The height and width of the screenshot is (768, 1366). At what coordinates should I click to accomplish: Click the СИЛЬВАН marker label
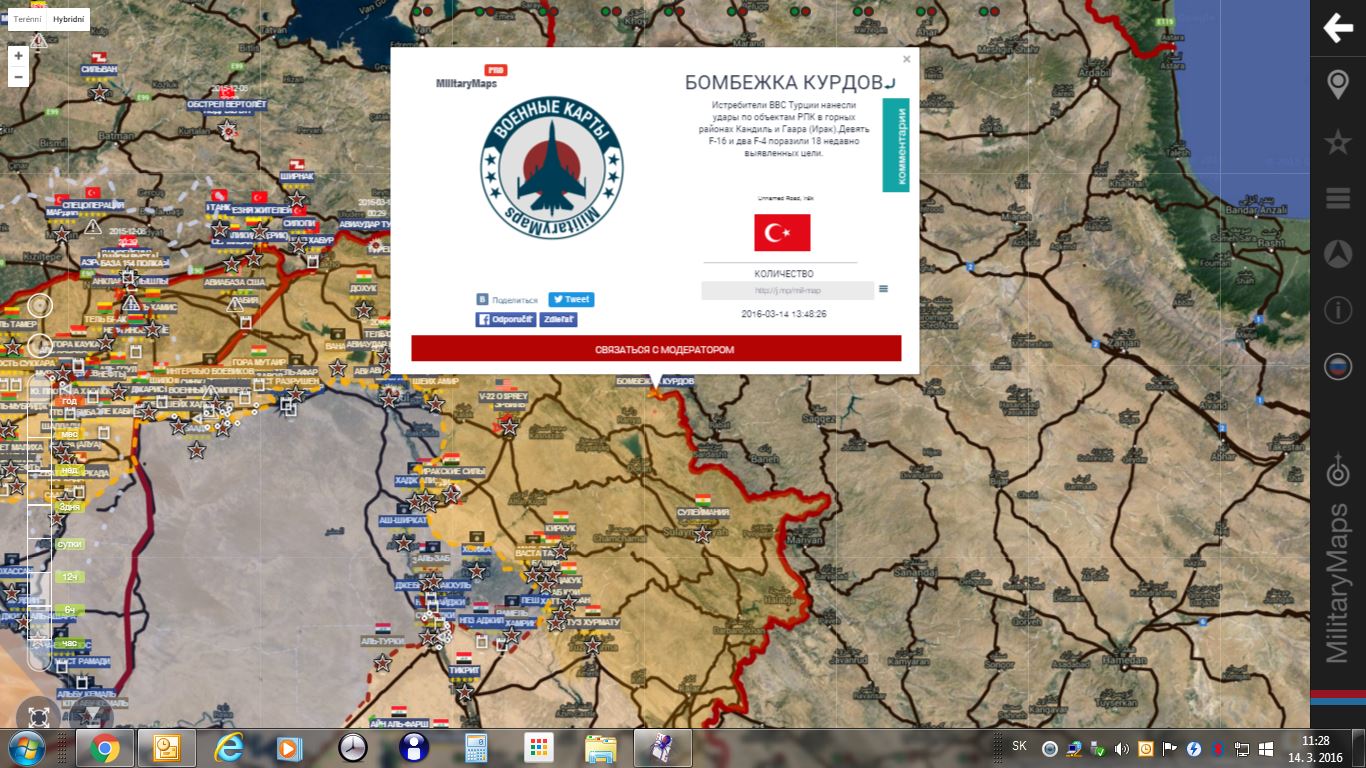[99, 69]
